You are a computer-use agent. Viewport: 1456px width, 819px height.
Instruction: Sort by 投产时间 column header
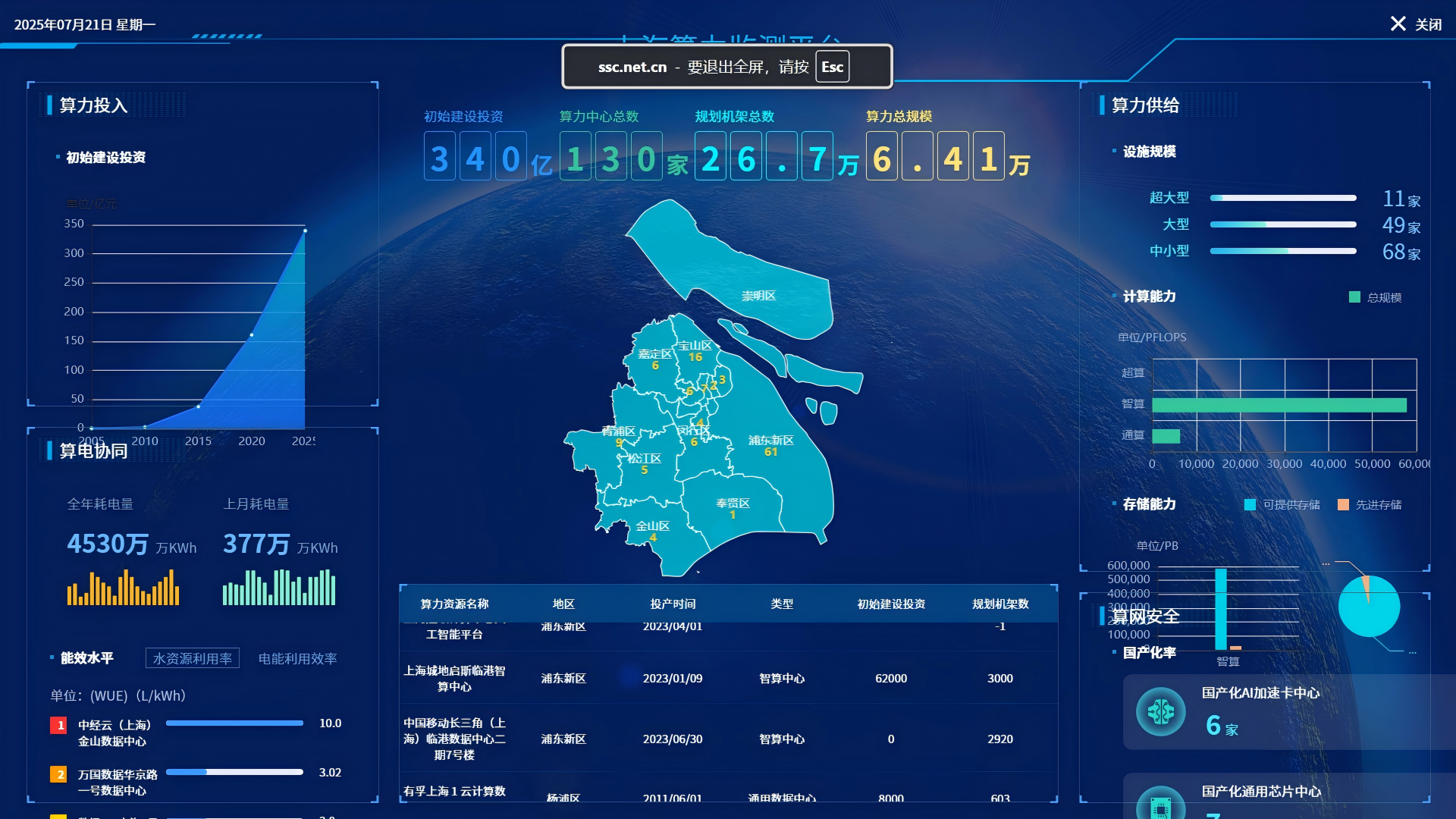coord(673,604)
